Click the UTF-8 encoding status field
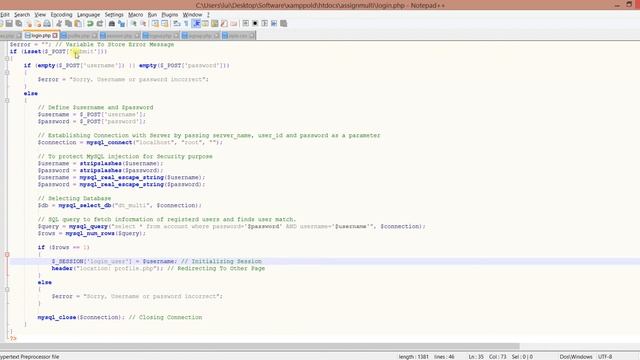The width and height of the screenshot is (640, 360). click(605, 356)
